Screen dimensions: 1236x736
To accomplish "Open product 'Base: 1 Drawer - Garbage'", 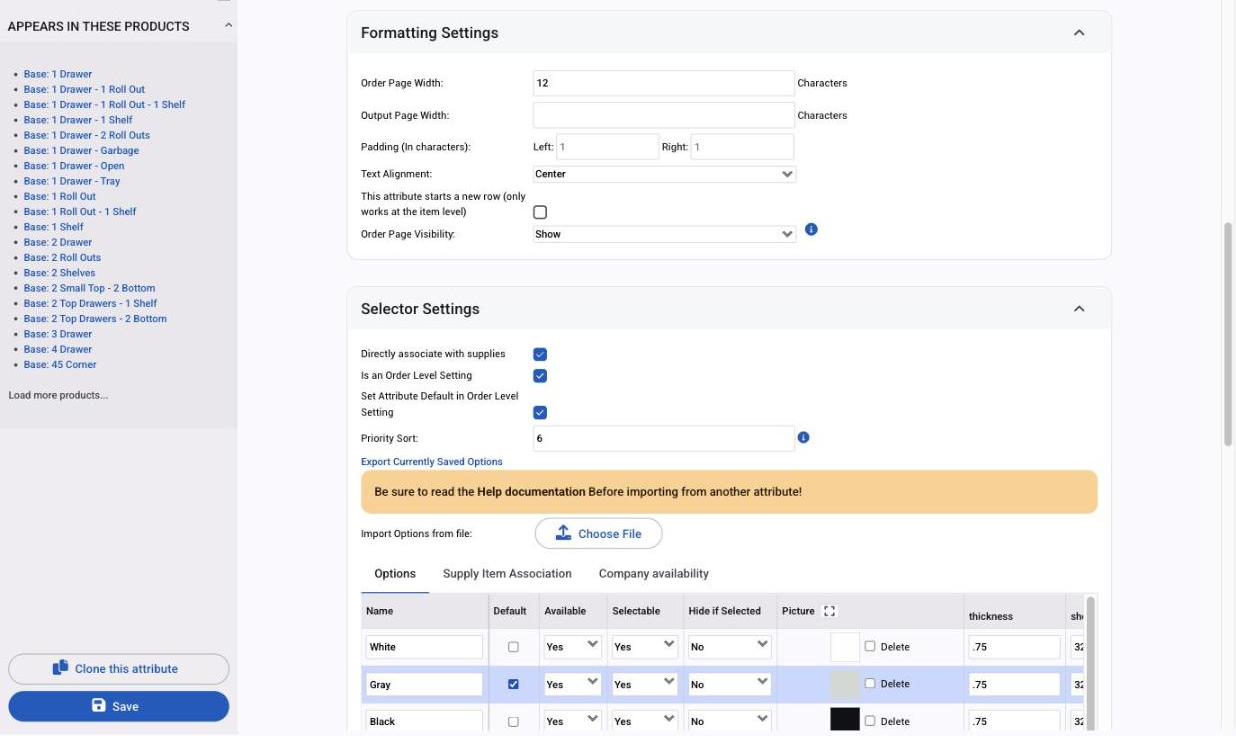I will [81, 150].
